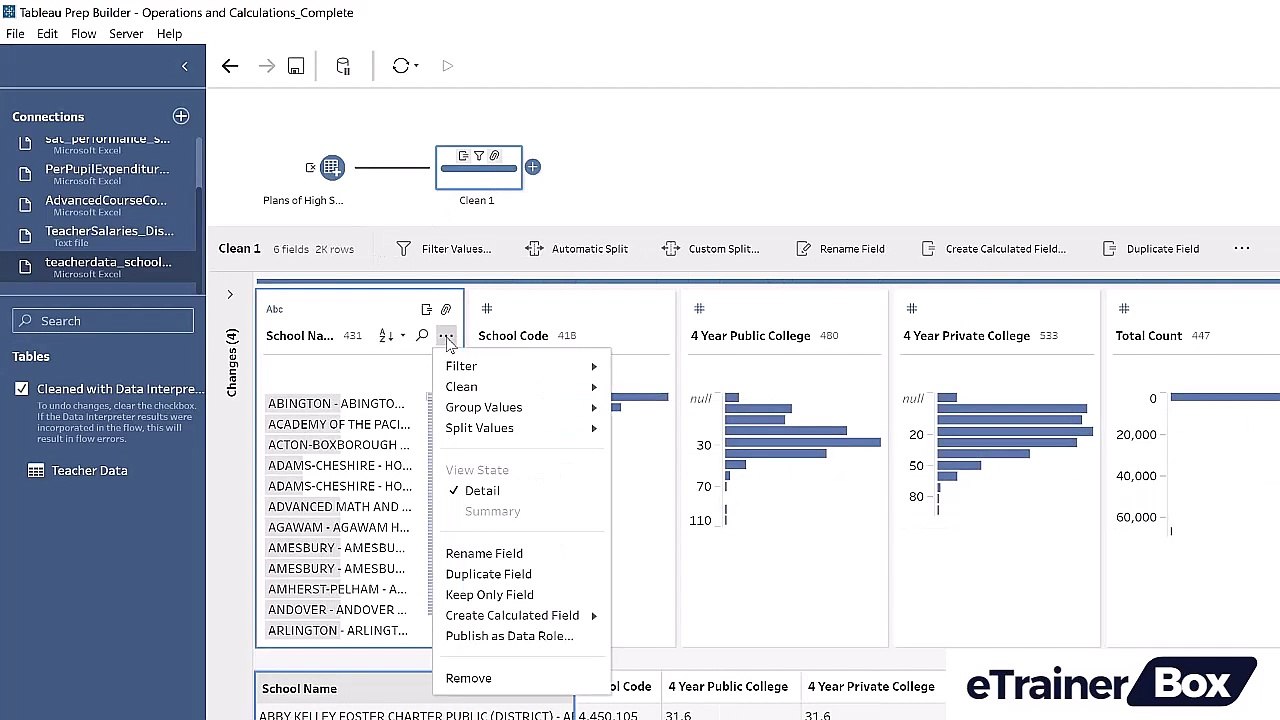Select the PerPupilExpenditur... connection
The width and height of the screenshot is (1280, 720).
(103, 173)
